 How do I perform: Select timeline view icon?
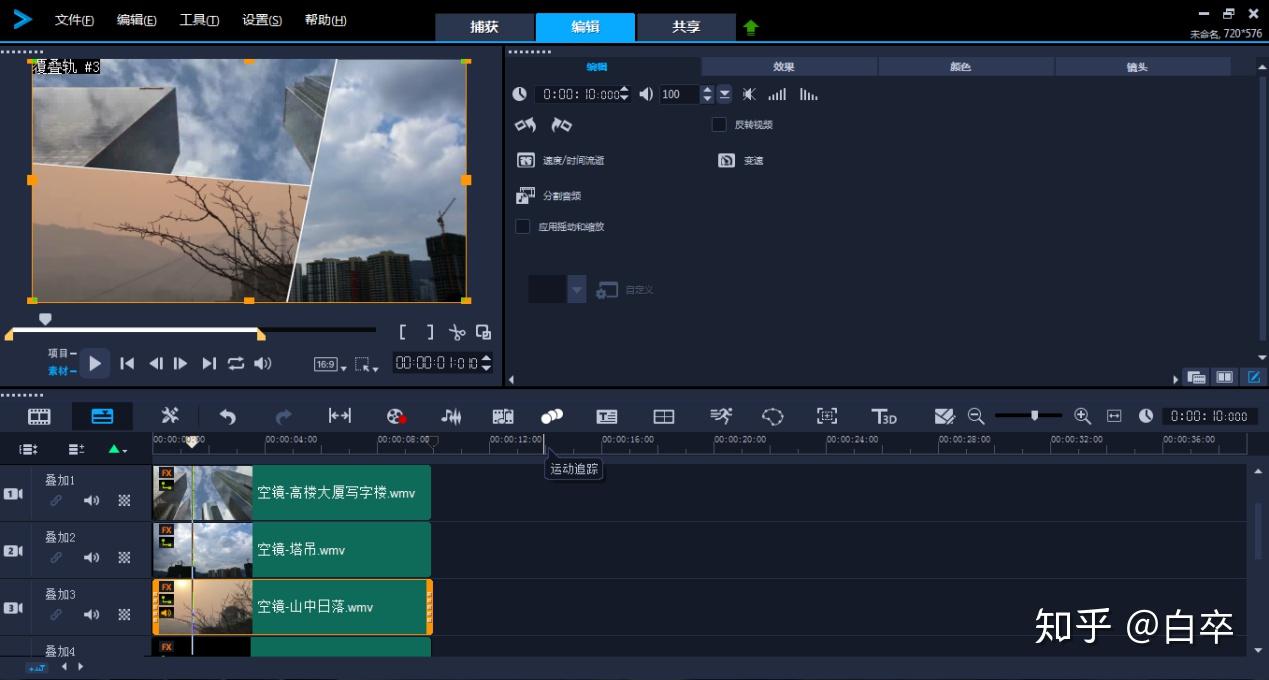coord(102,416)
